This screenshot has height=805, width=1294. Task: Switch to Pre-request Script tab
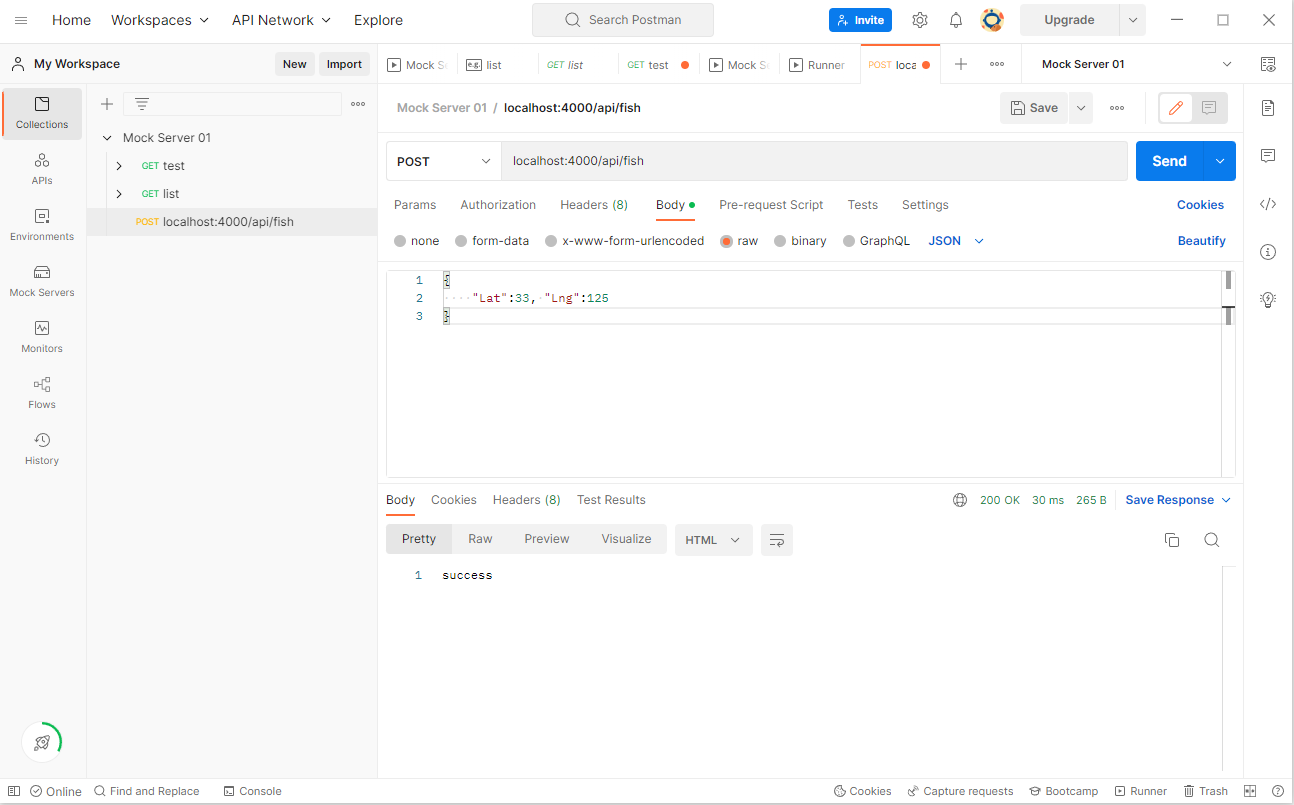click(x=771, y=205)
